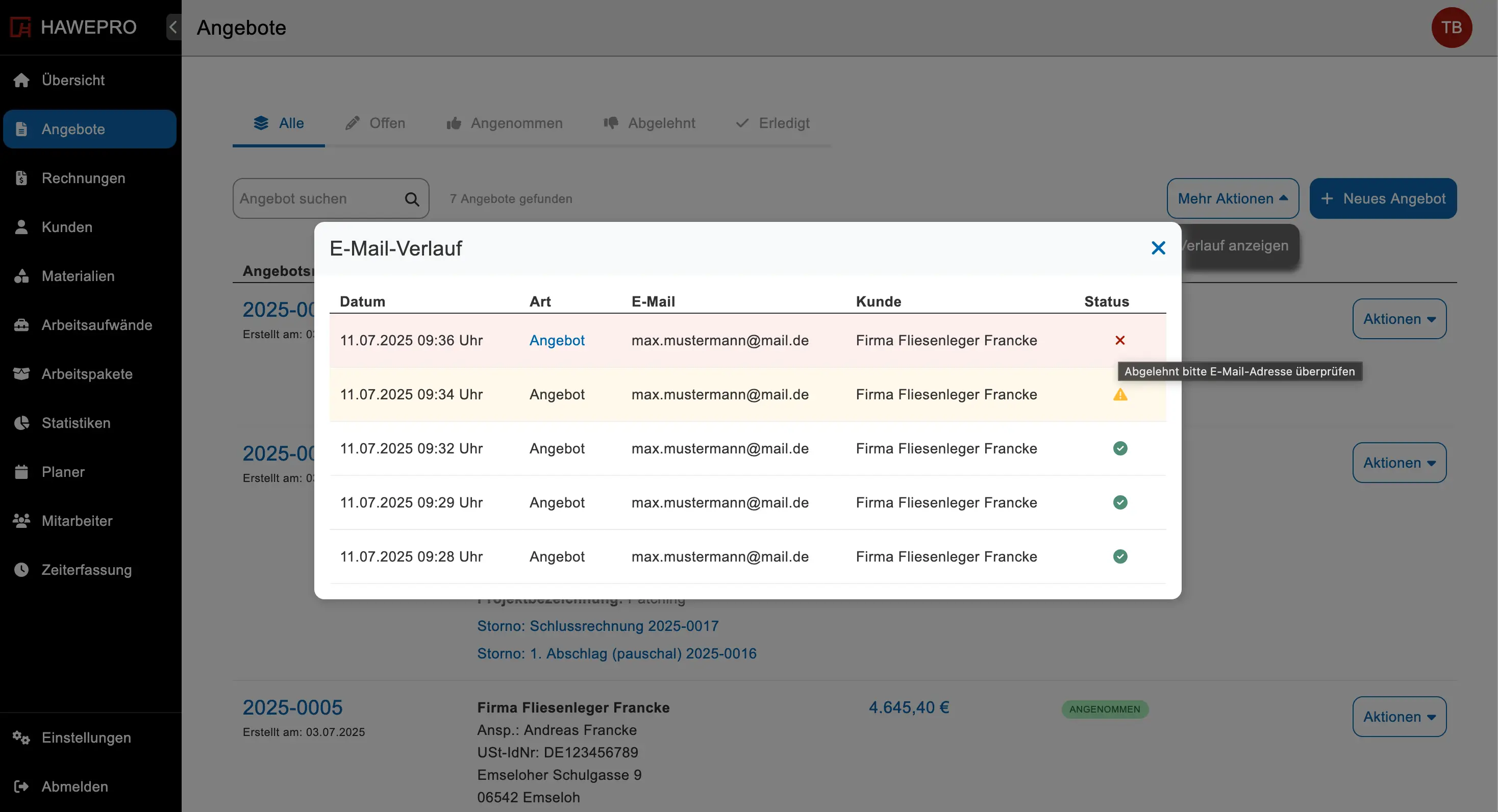The image size is (1498, 812).
Task: Click the Datum column header
Action: pyautogui.click(x=362, y=301)
